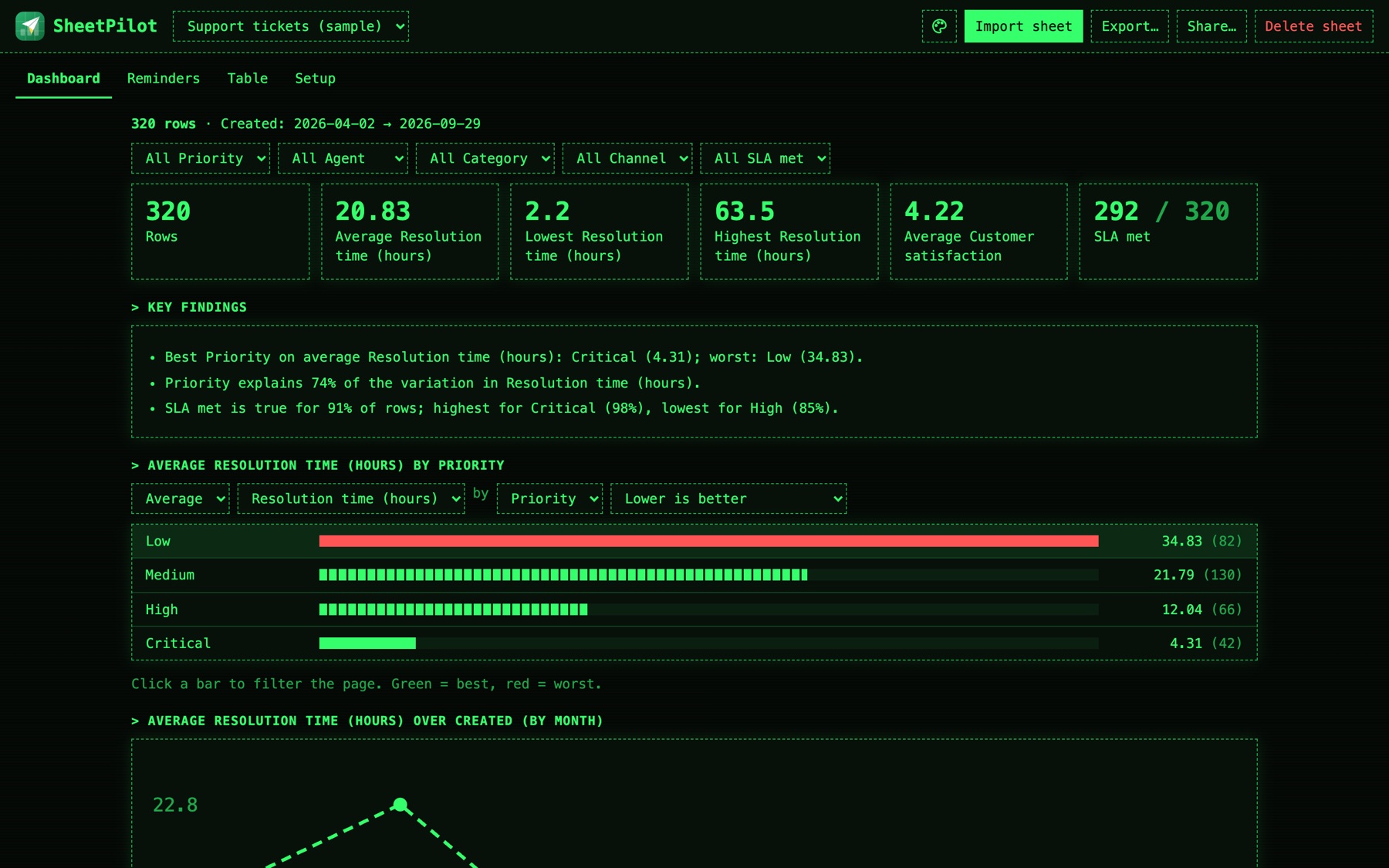The height and width of the screenshot is (868, 1389).
Task: Click 'AVERAGE RESOLUTION TIME (HOURS) BY PRIORITY' heading
Action: point(318,465)
